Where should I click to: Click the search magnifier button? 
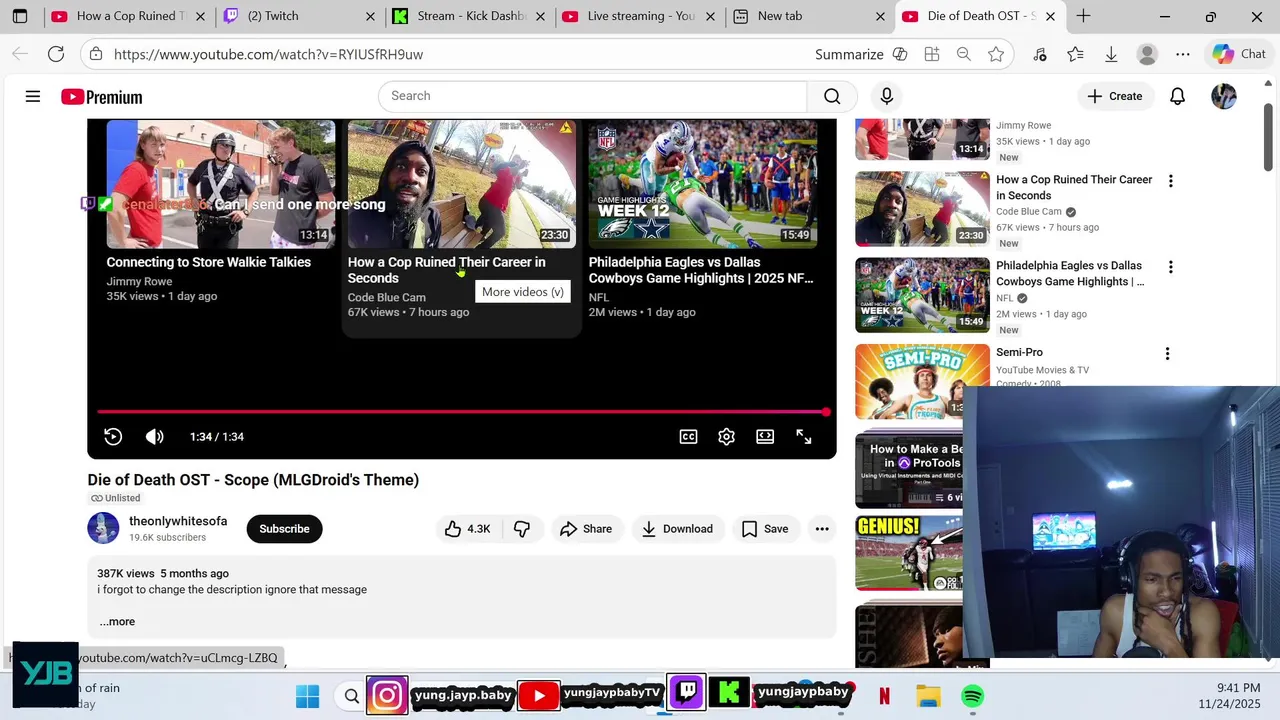(x=832, y=96)
